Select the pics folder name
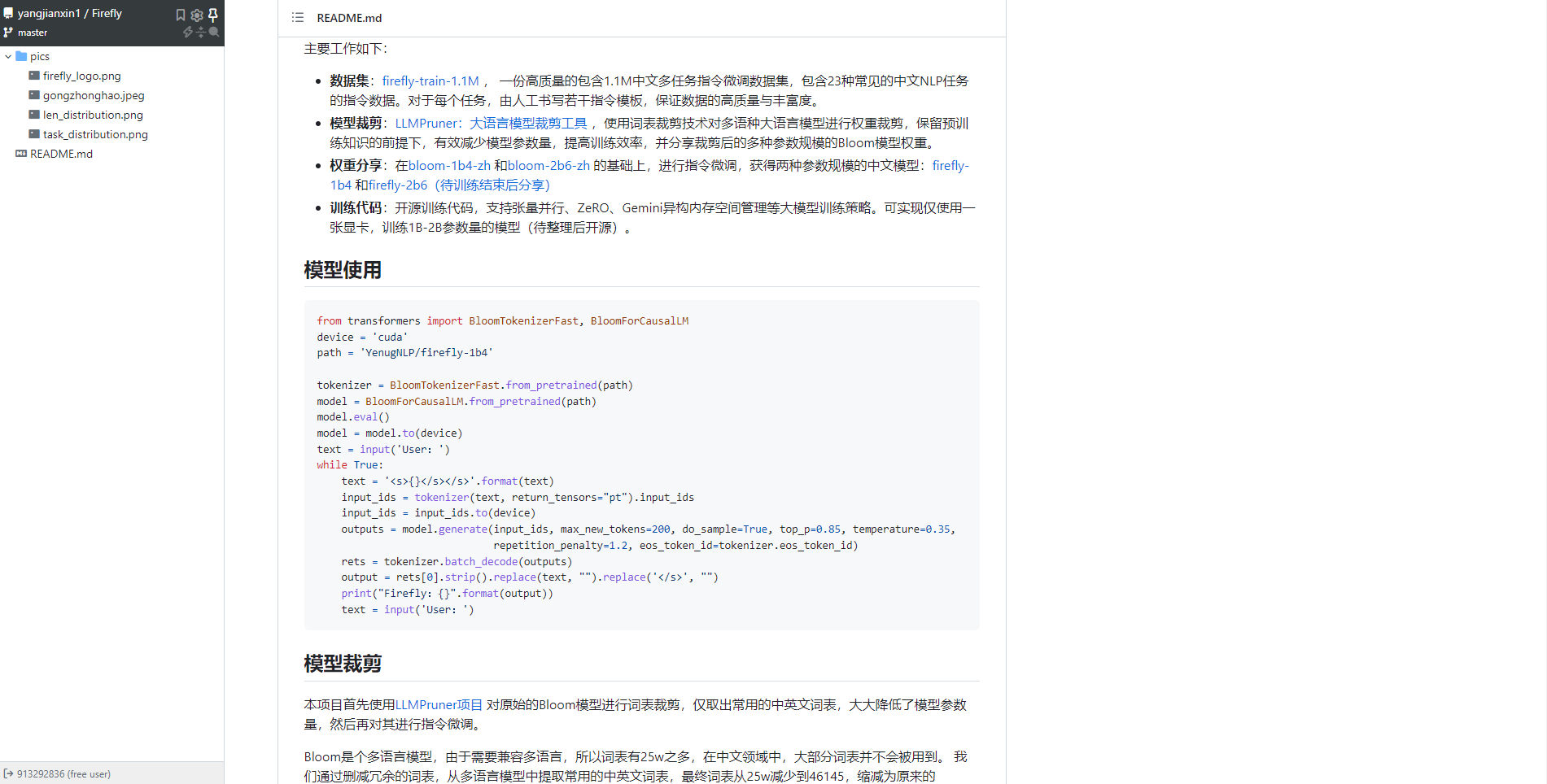Image resolution: width=1547 pixels, height=784 pixels. coord(40,56)
